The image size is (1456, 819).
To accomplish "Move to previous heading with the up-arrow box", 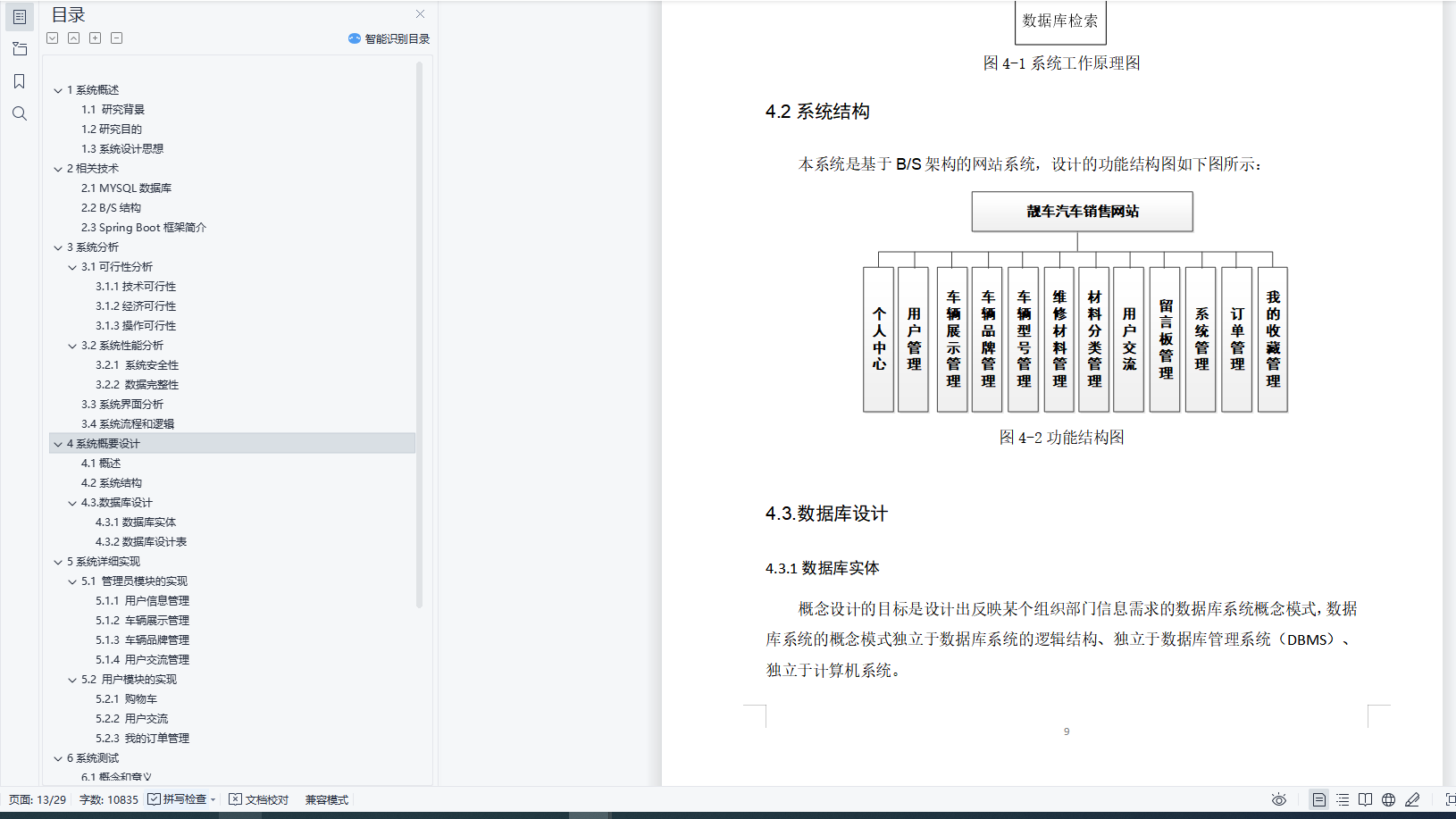I will (x=74, y=38).
